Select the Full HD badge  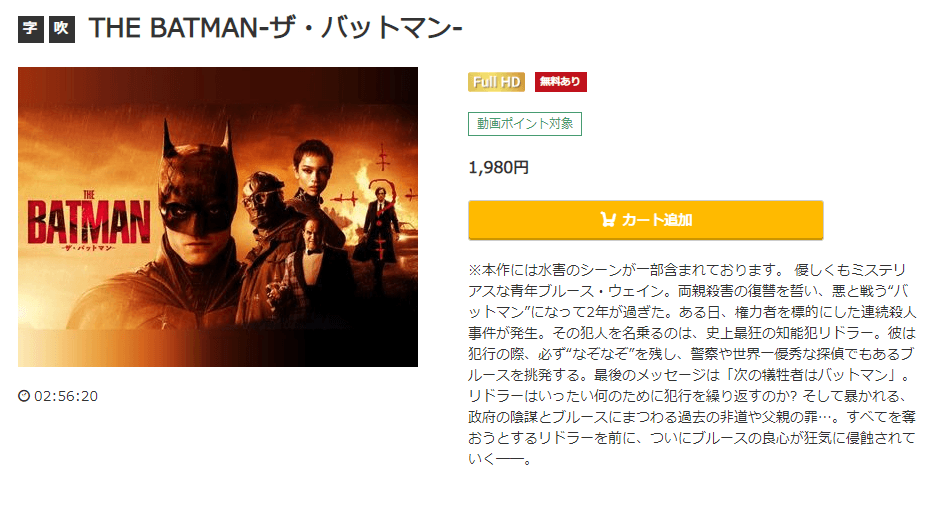pyautogui.click(x=496, y=82)
